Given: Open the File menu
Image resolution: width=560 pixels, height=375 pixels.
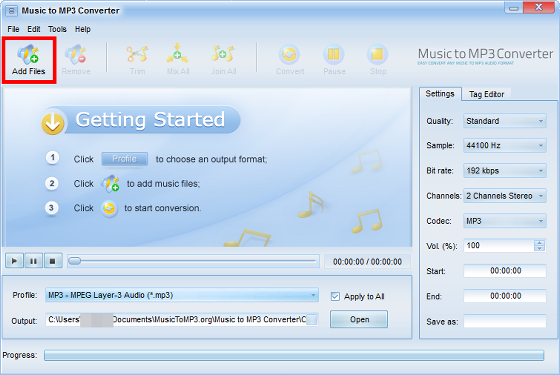Looking at the screenshot, I should [14, 29].
